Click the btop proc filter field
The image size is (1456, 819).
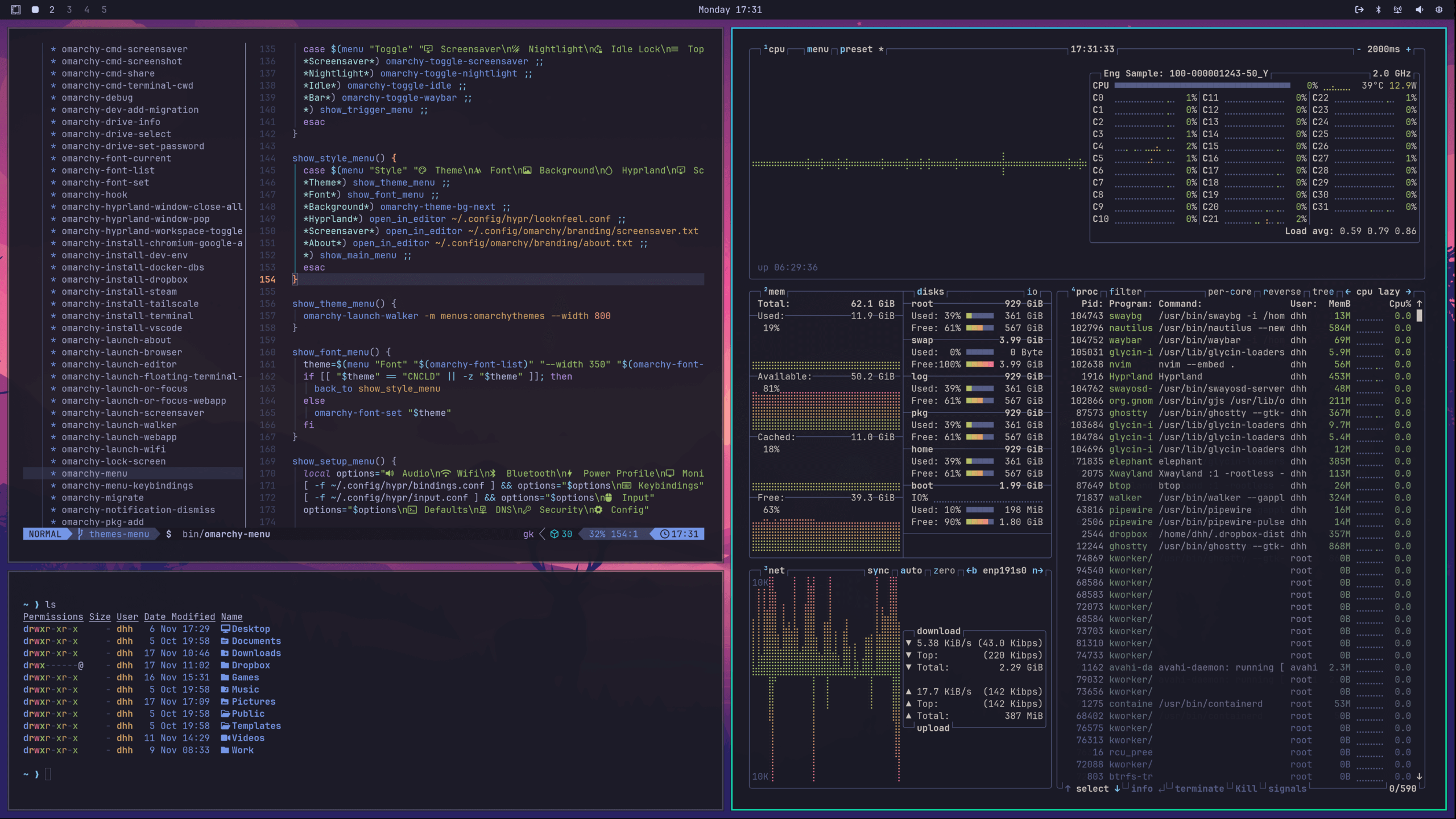1125,292
